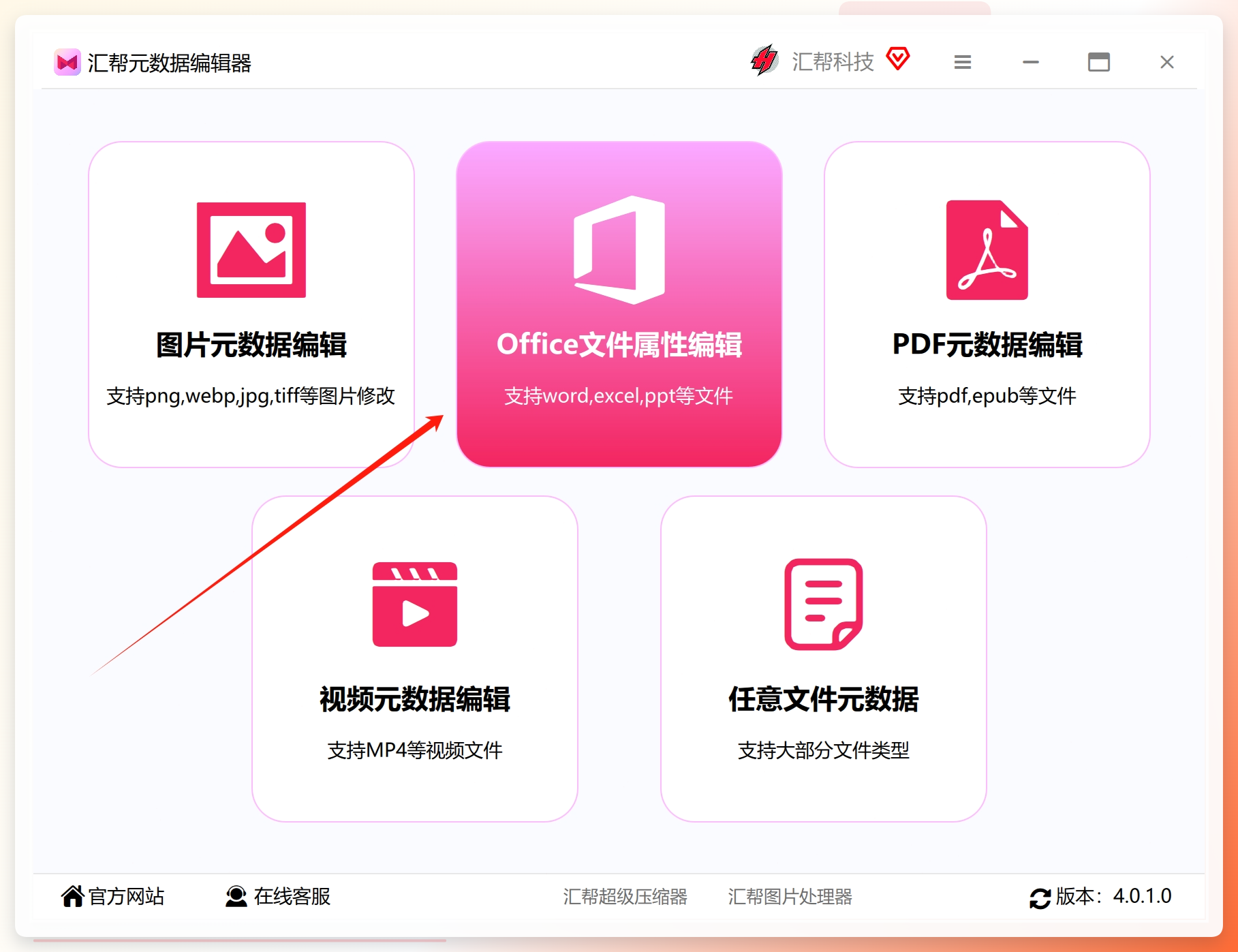
Task: Click the refresh icon beside the version
Action: pos(1040,898)
